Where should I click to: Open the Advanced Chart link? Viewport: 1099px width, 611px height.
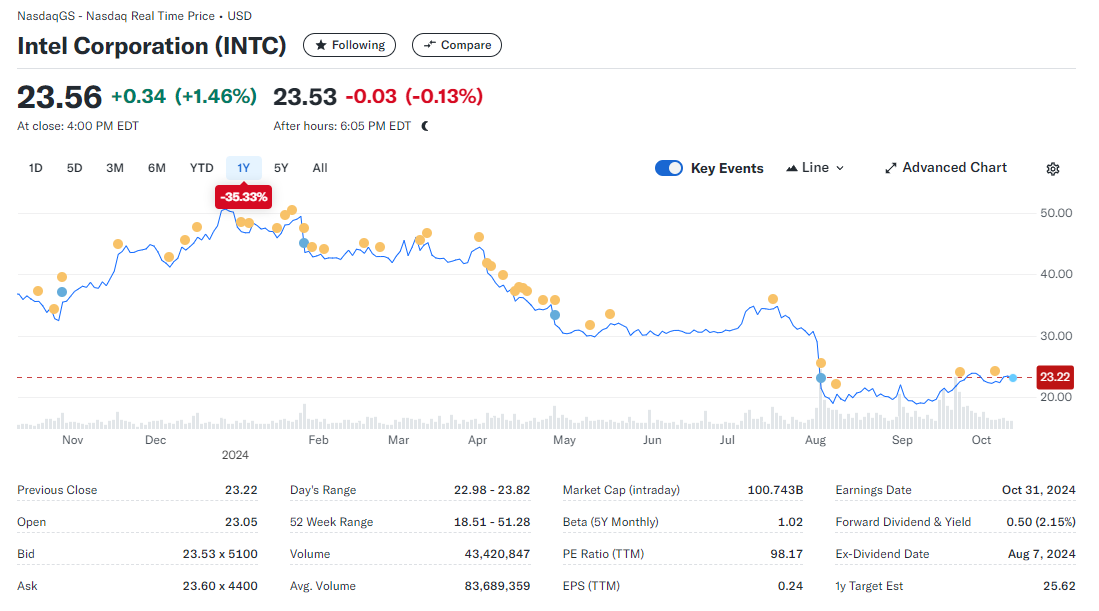(x=946, y=168)
